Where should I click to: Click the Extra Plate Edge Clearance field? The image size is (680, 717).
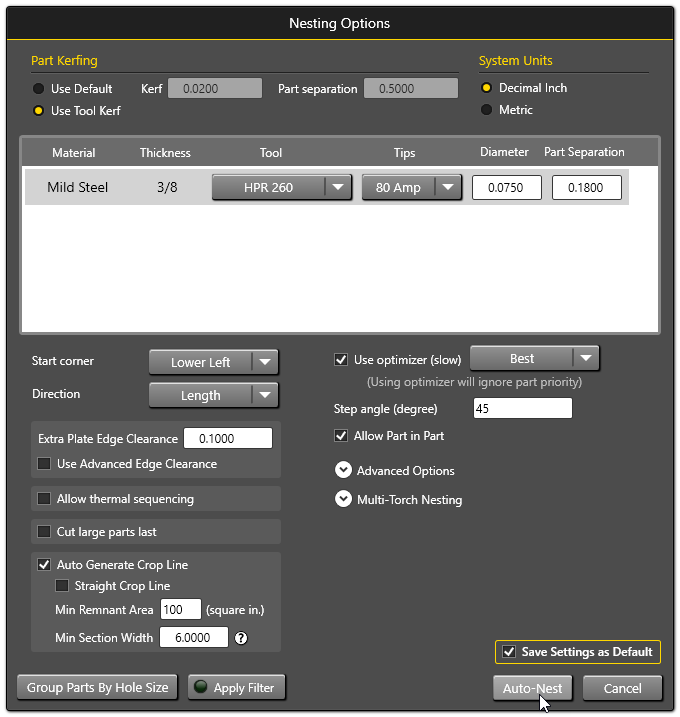pos(228,439)
